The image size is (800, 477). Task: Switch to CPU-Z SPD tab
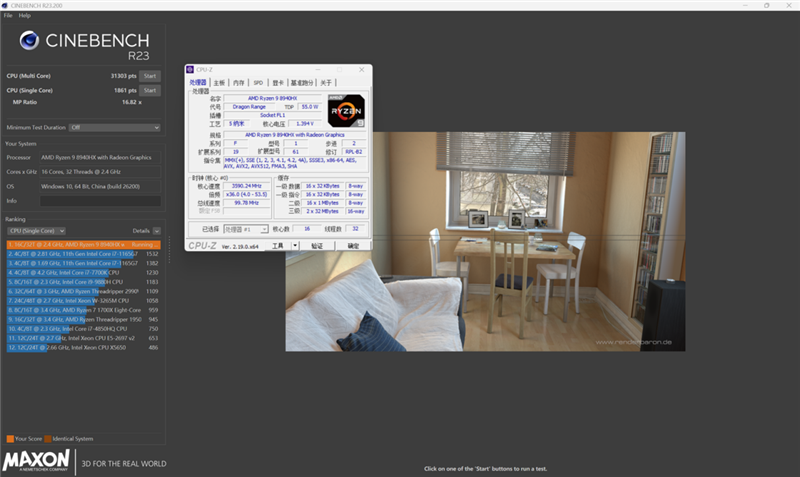258,83
